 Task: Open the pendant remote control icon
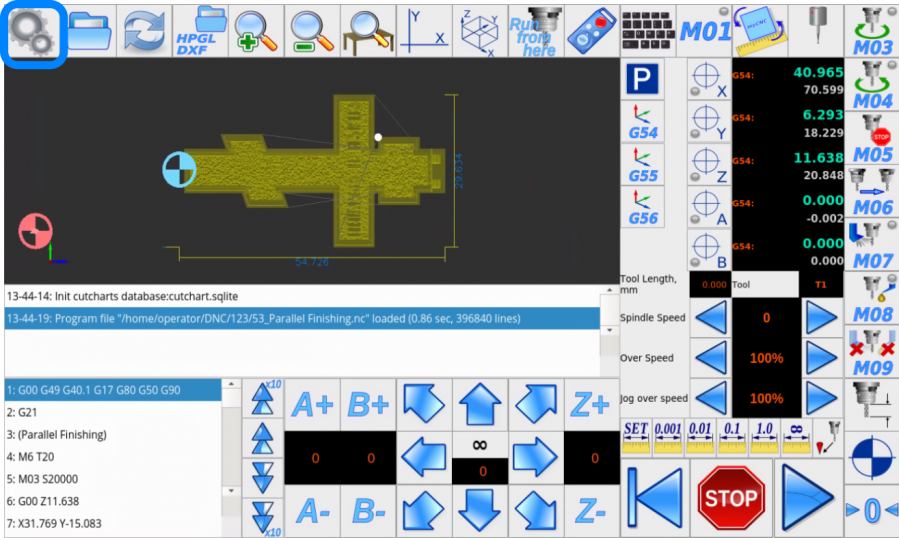[x=591, y=31]
